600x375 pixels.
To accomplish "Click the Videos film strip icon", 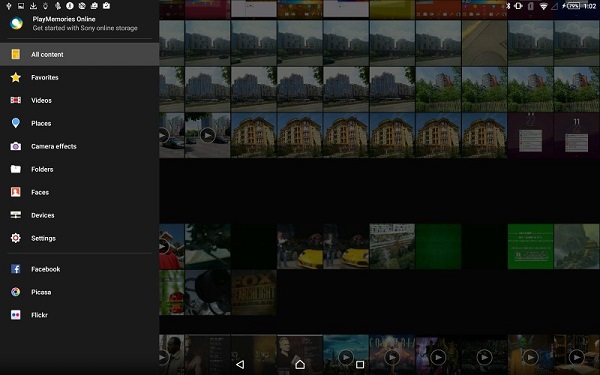I will pos(16,100).
